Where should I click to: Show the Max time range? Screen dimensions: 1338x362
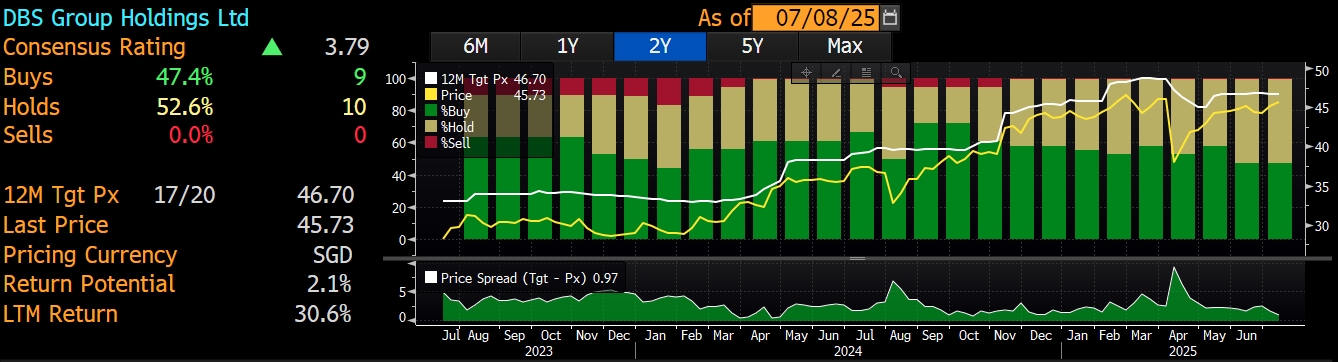click(x=845, y=46)
